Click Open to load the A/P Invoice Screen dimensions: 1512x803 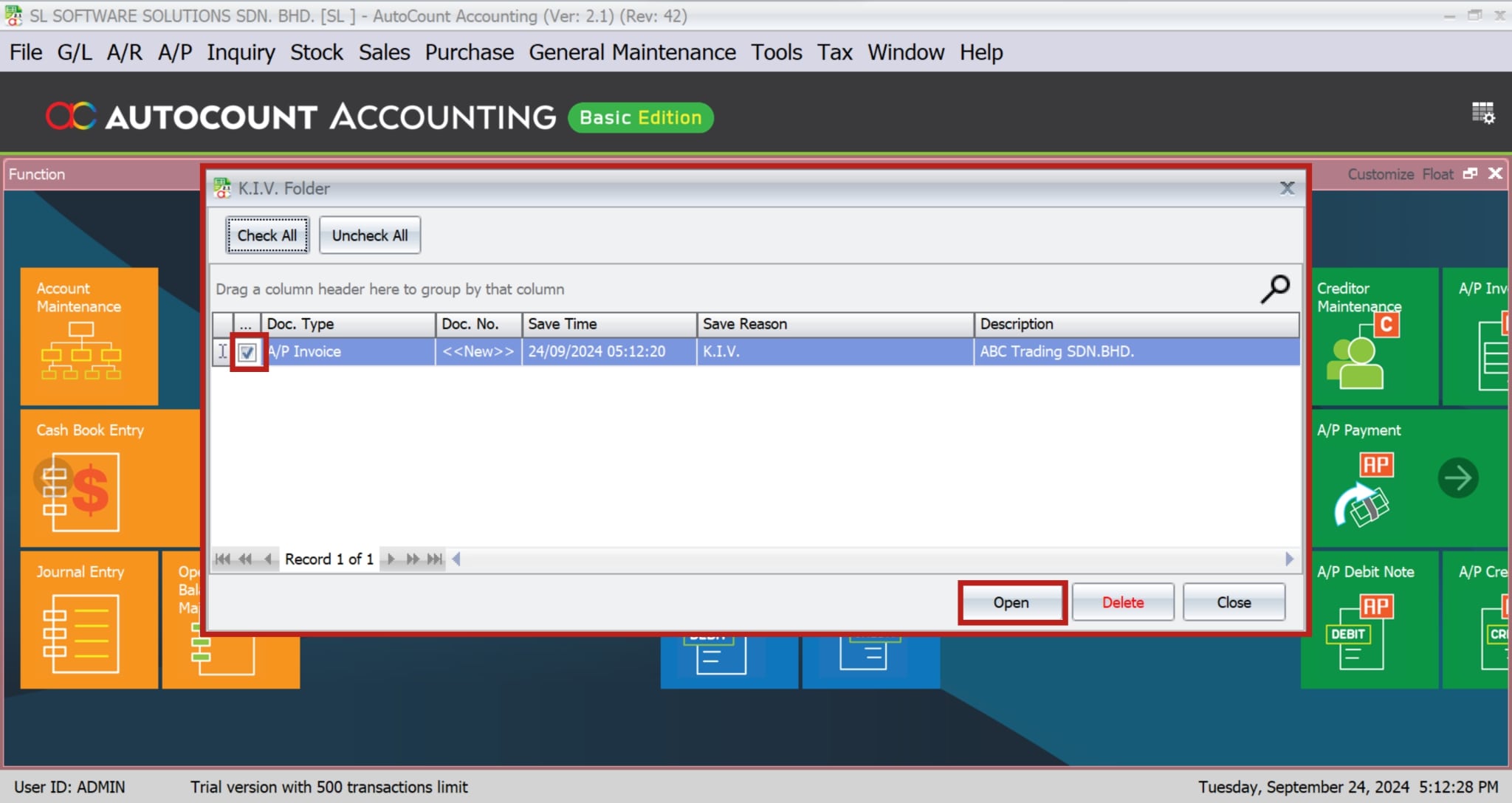pos(1011,602)
